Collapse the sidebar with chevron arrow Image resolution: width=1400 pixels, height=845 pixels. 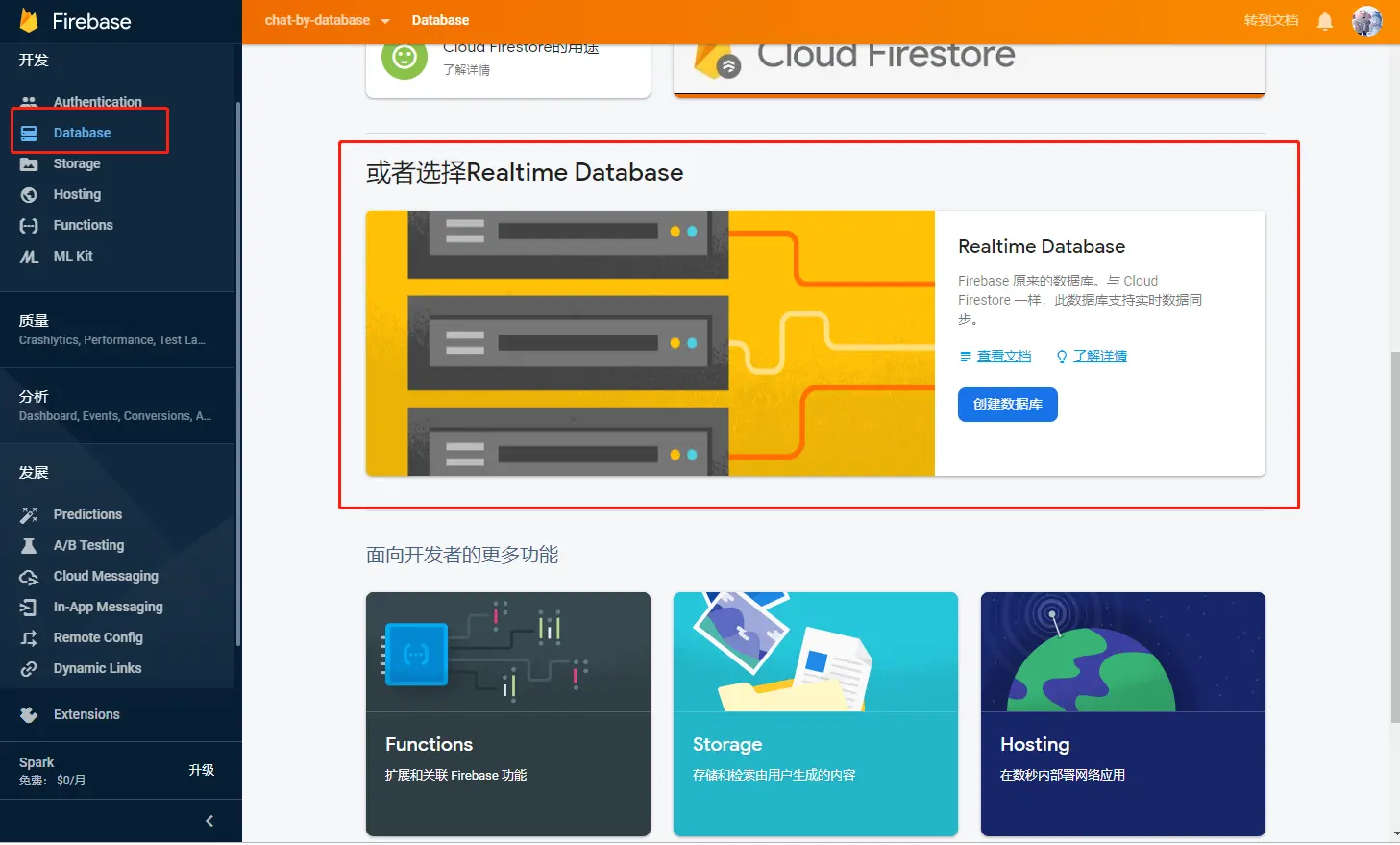tap(209, 821)
